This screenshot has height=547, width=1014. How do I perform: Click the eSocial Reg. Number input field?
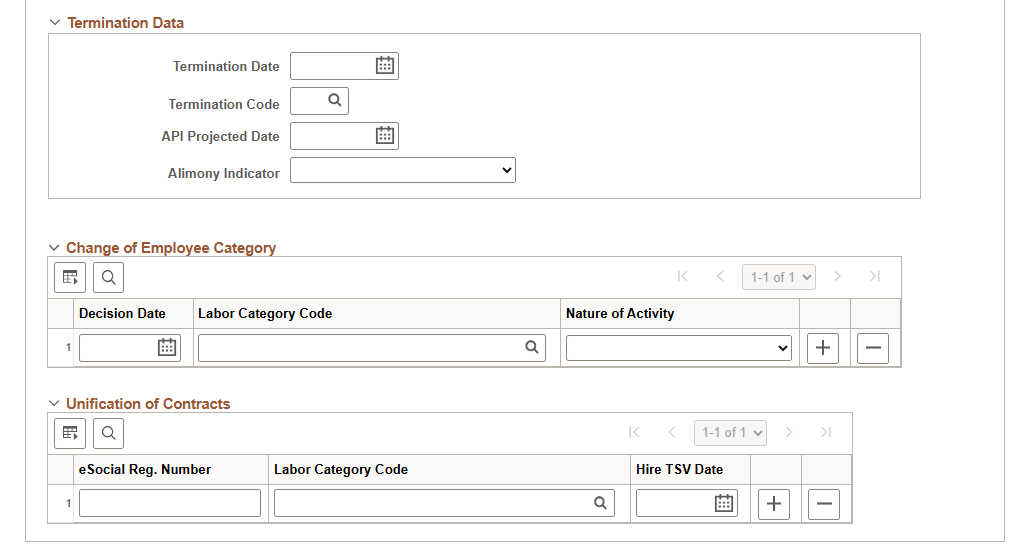pyautogui.click(x=169, y=503)
